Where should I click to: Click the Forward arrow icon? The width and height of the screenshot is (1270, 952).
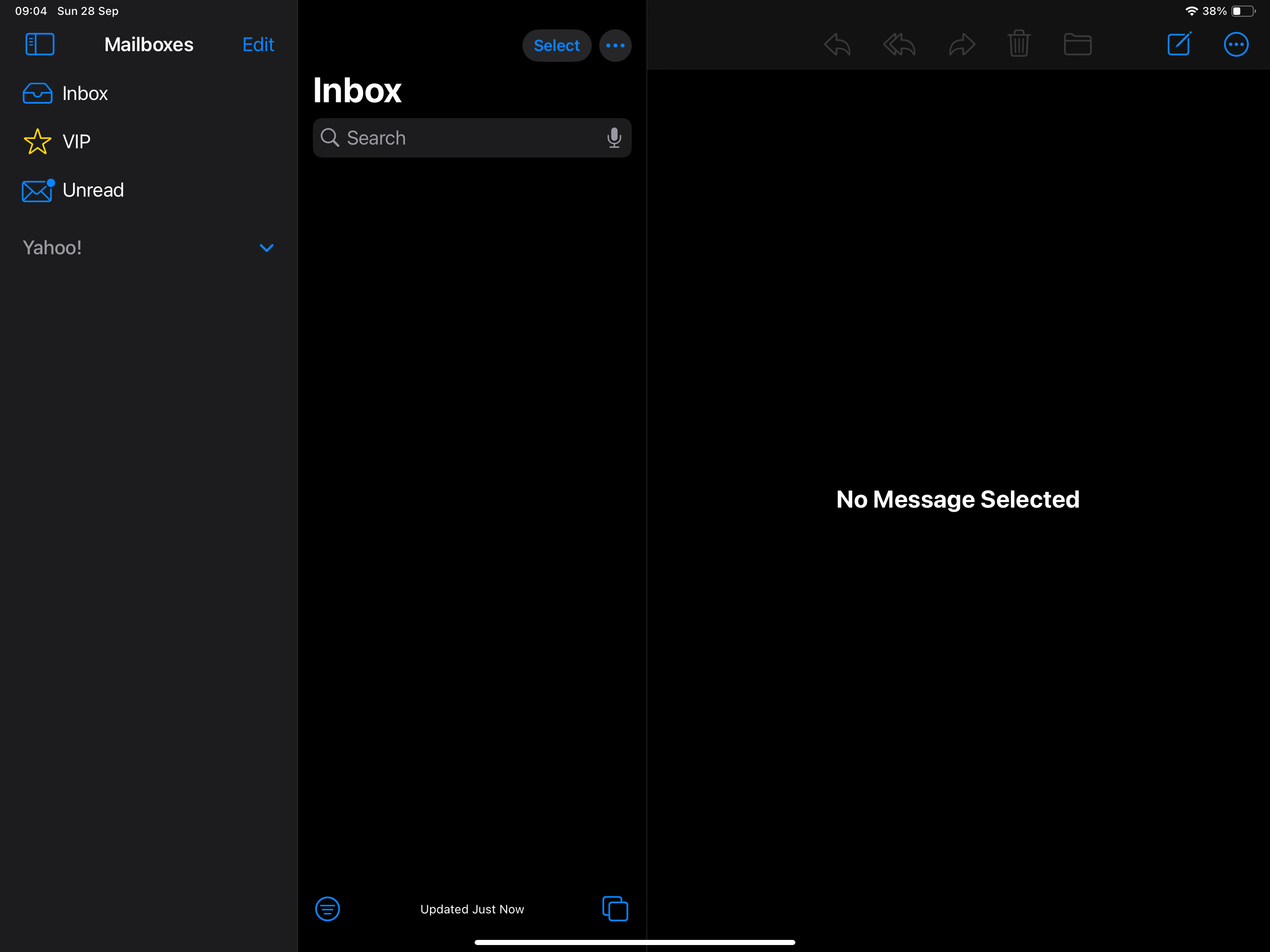point(962,45)
